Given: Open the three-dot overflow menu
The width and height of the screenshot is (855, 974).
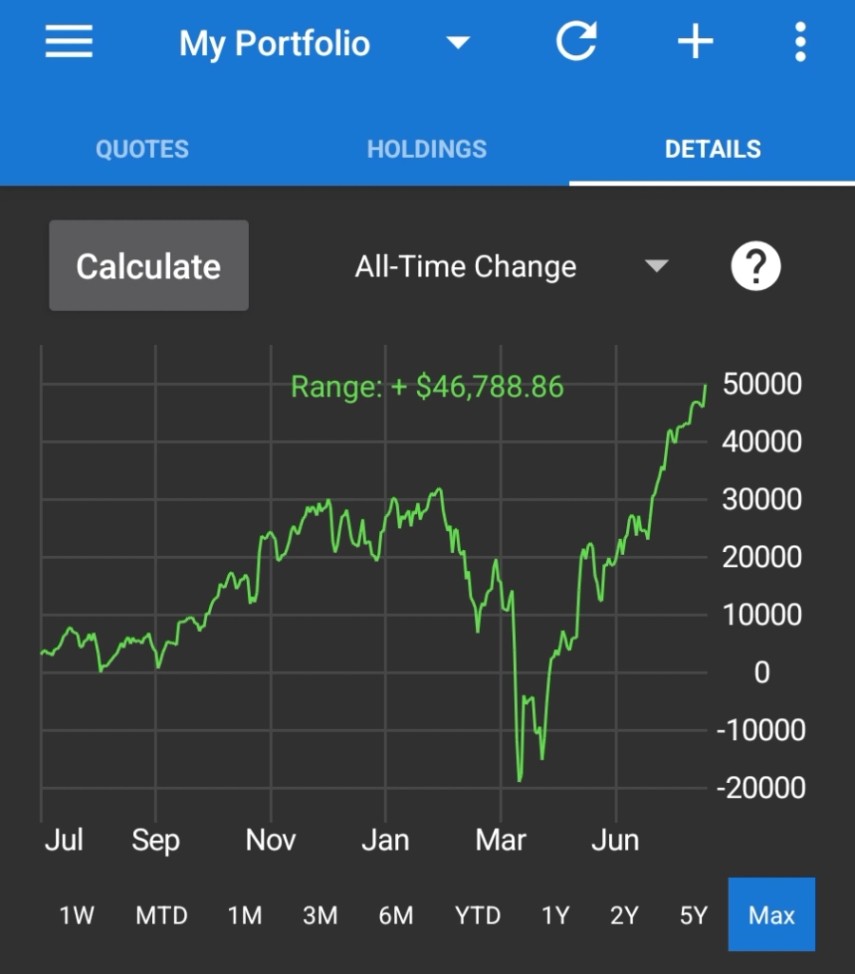Looking at the screenshot, I should 800,42.
